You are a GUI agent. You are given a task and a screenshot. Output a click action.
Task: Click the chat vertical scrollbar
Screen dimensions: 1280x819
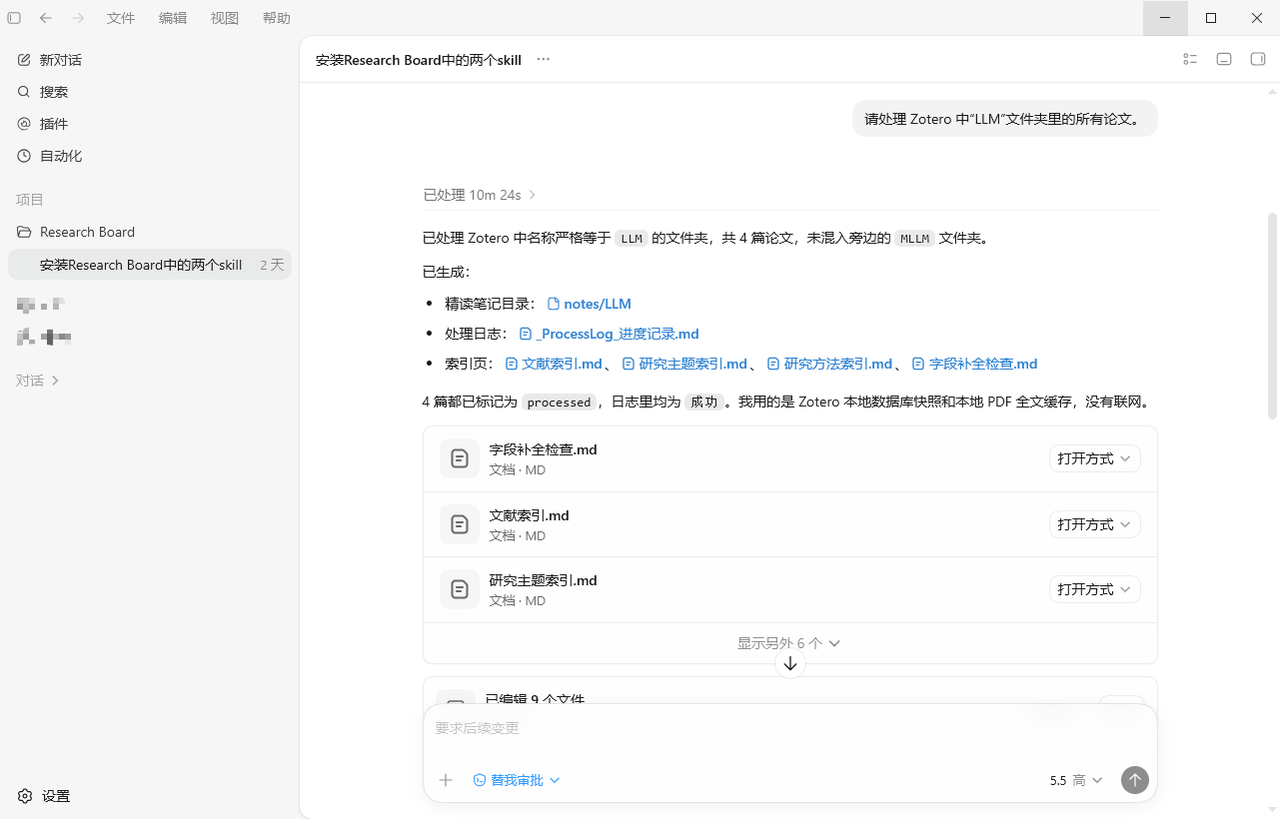(1273, 315)
